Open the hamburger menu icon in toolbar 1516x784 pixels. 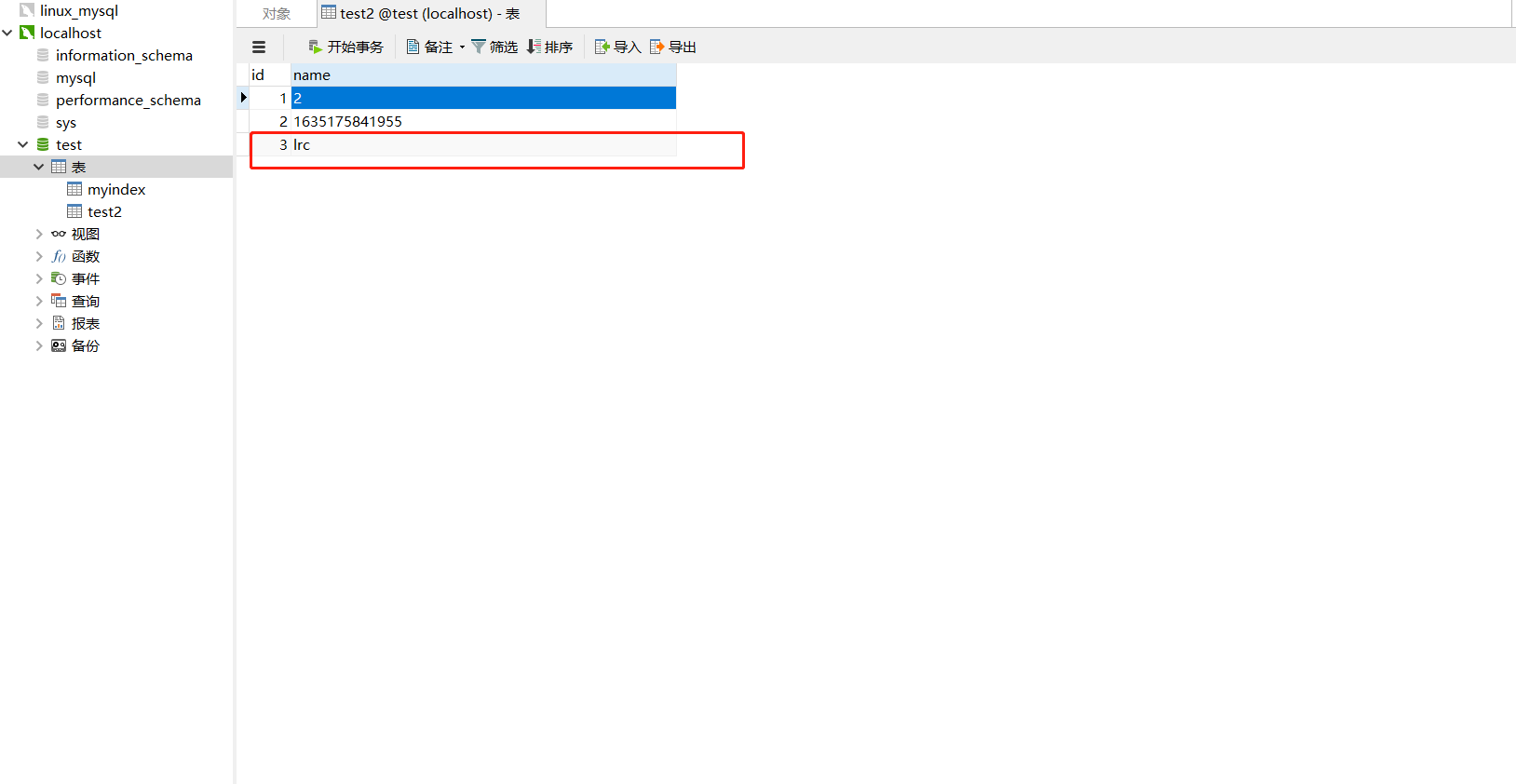(x=259, y=47)
